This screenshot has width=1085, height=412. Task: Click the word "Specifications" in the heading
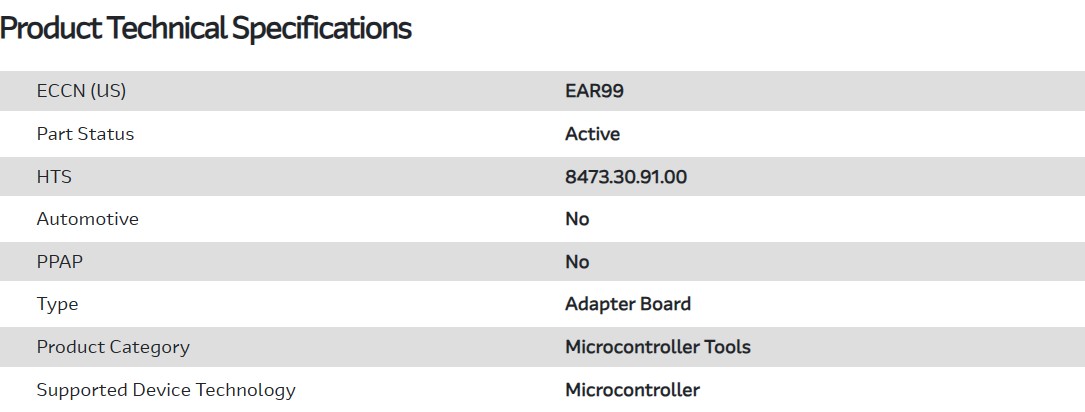click(x=322, y=29)
